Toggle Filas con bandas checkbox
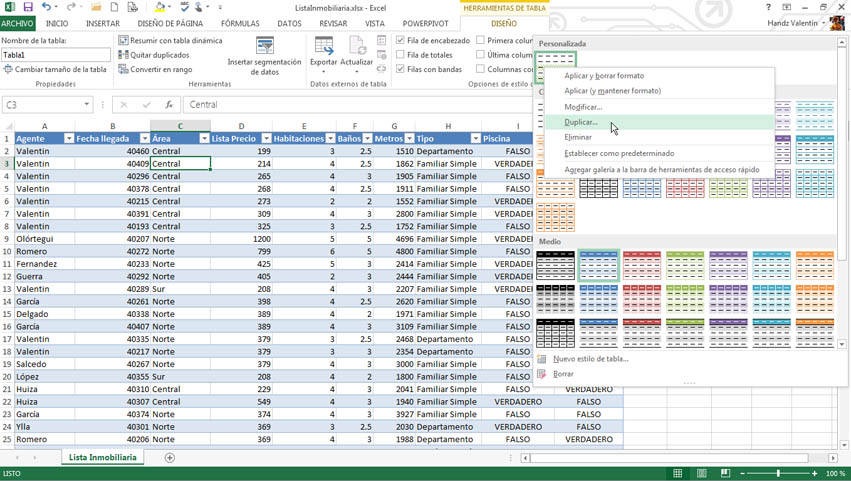 click(x=401, y=69)
